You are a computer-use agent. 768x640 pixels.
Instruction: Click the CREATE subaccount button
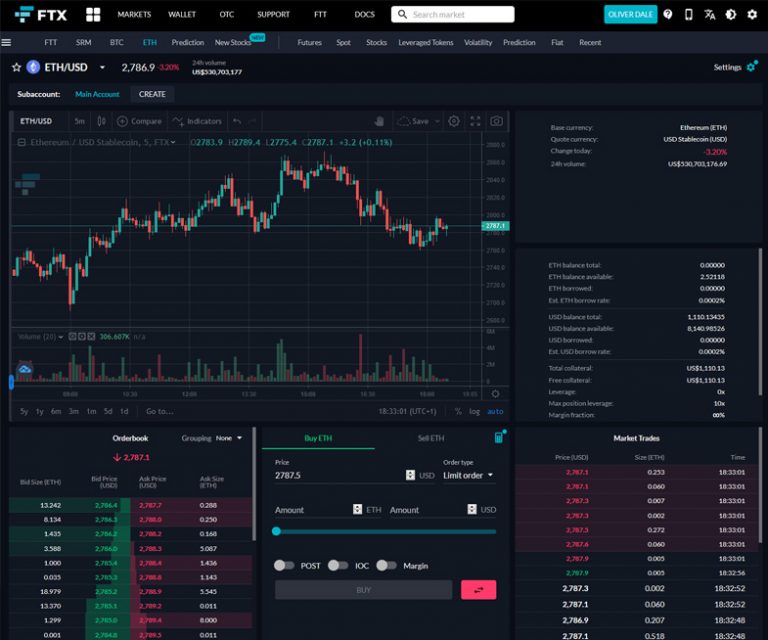pyautogui.click(x=152, y=94)
